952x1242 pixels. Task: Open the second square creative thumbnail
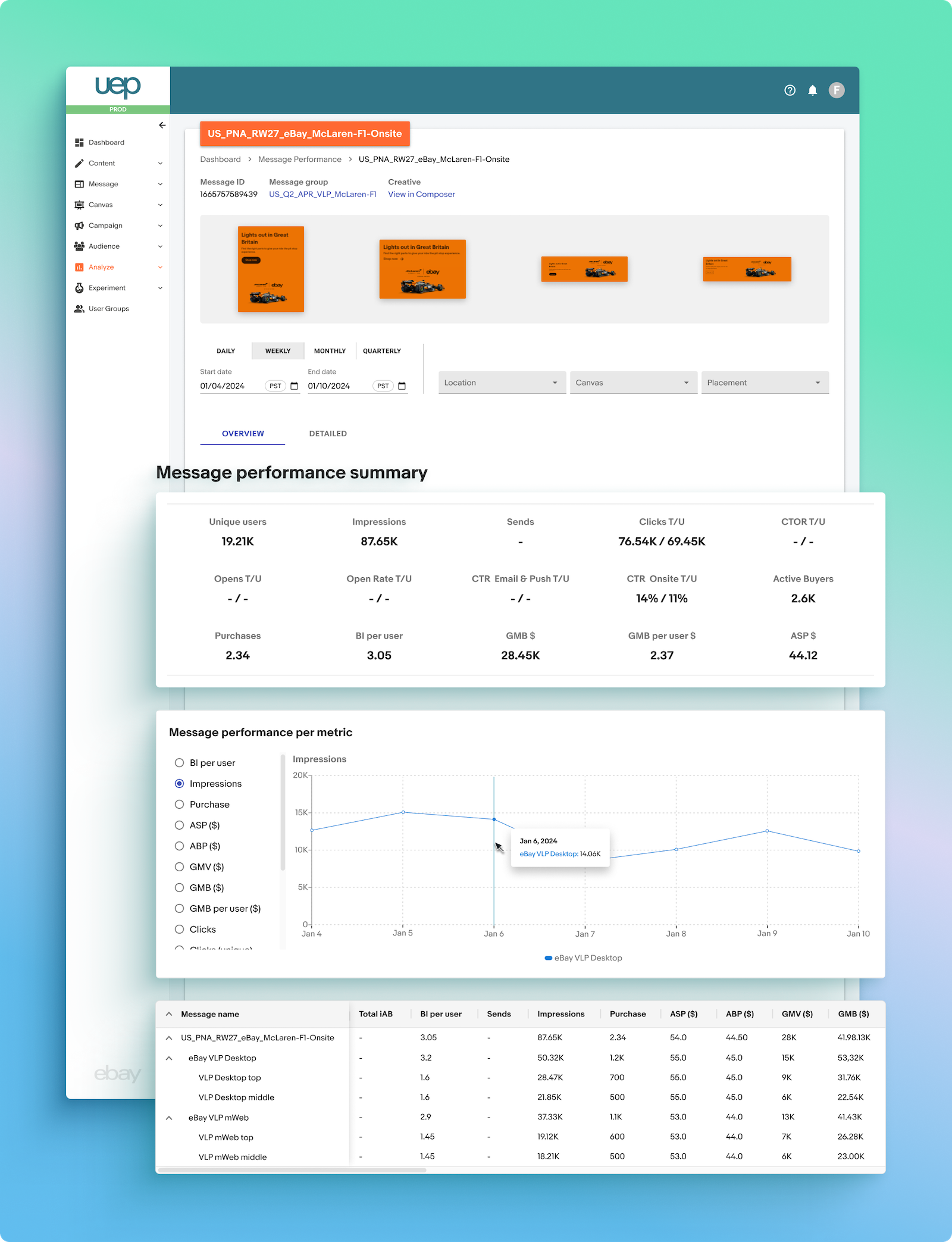coord(422,269)
